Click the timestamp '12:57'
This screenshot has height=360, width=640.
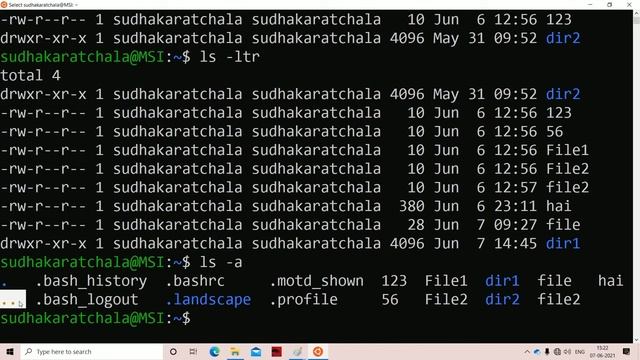(516, 187)
